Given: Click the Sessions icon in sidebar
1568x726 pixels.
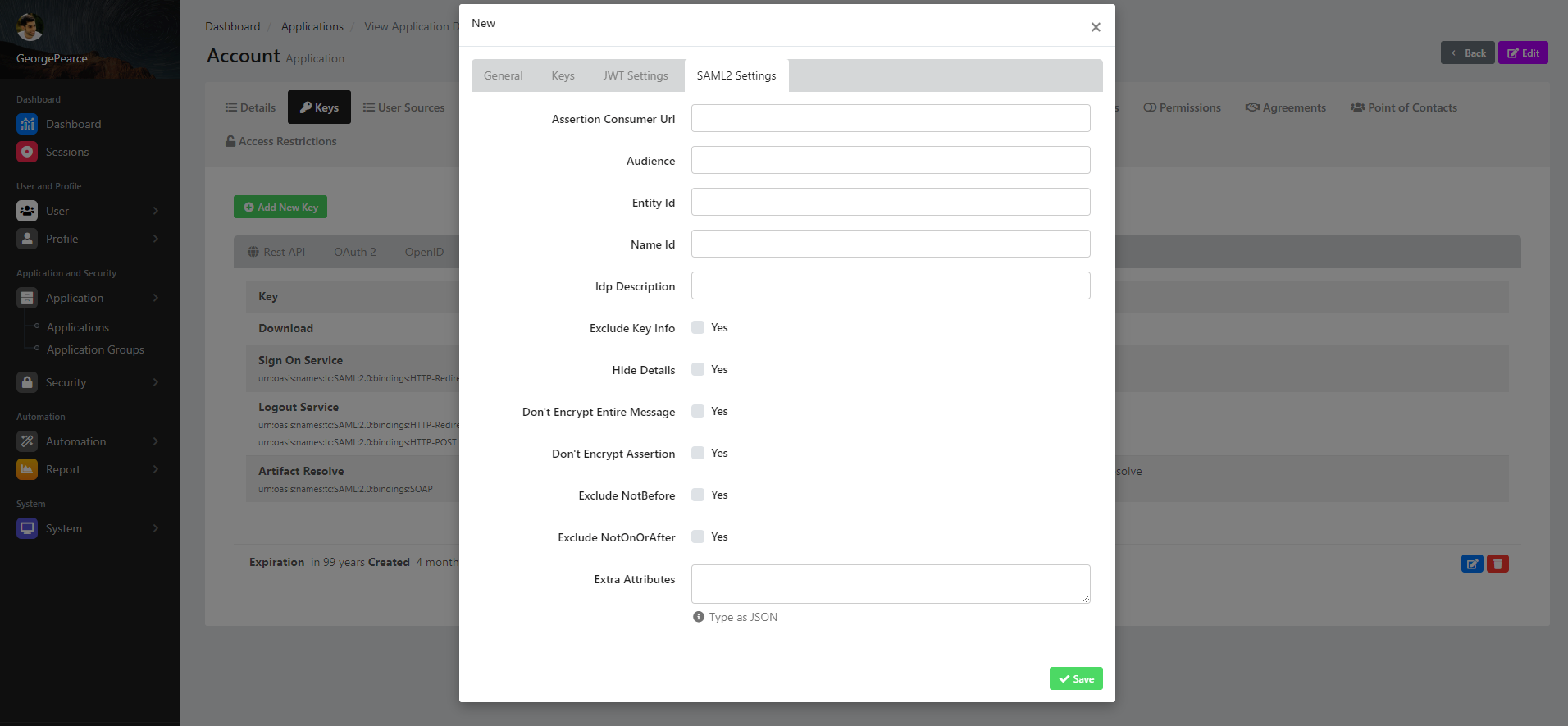Looking at the screenshot, I should [27, 152].
